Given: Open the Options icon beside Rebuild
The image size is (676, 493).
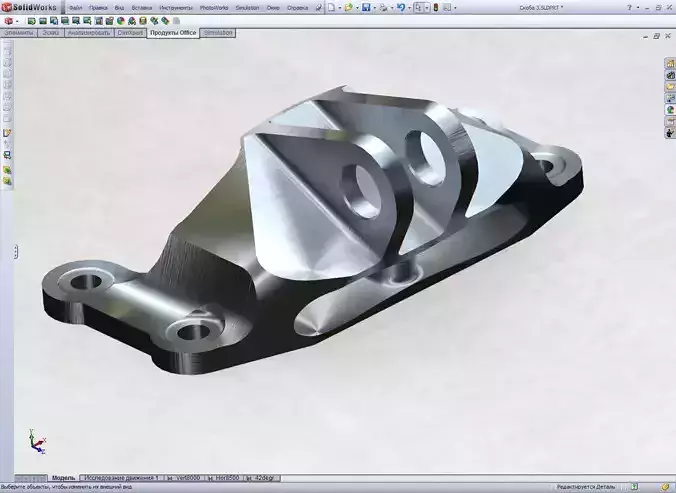Looking at the screenshot, I should pyautogui.click(x=447, y=7).
